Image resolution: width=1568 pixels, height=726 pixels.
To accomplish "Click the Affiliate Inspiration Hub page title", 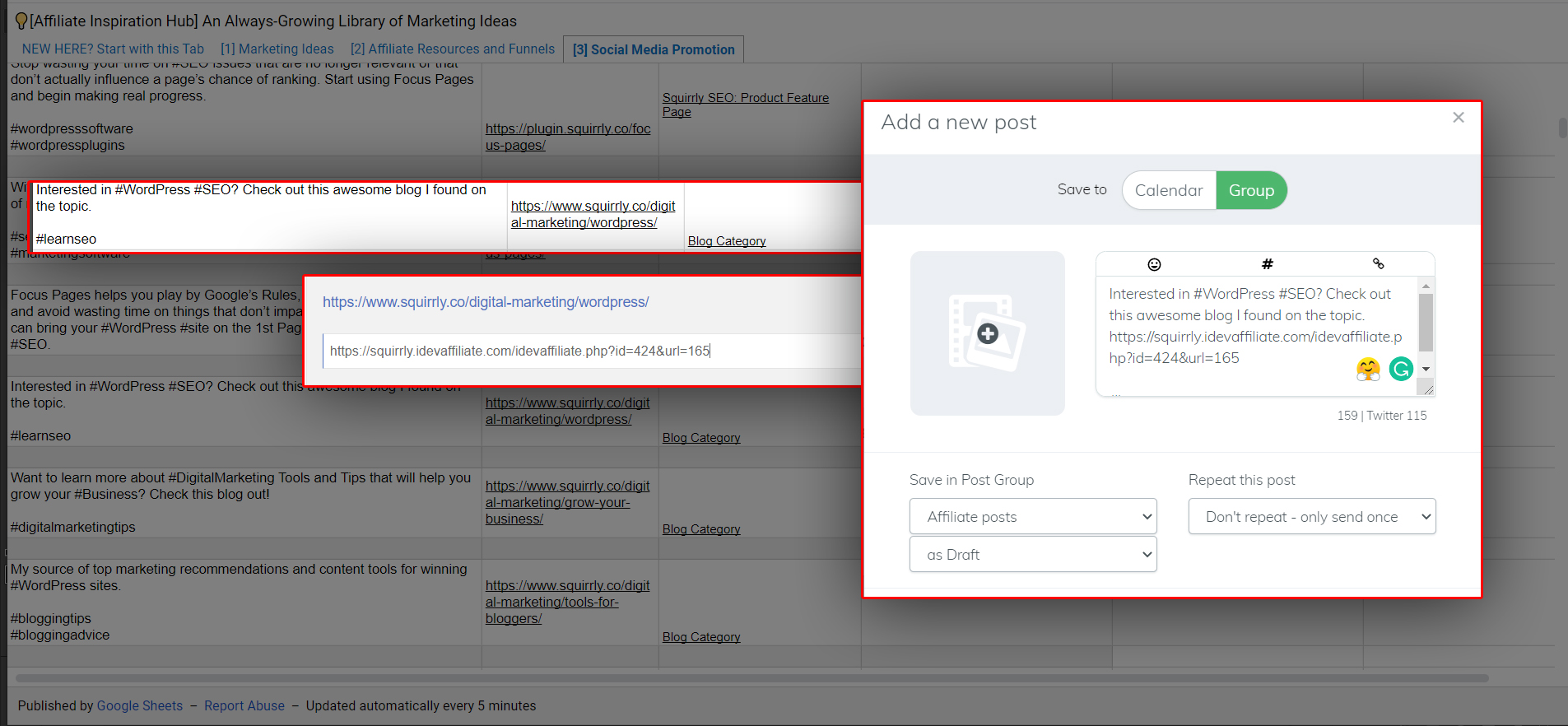I will tap(267, 21).
